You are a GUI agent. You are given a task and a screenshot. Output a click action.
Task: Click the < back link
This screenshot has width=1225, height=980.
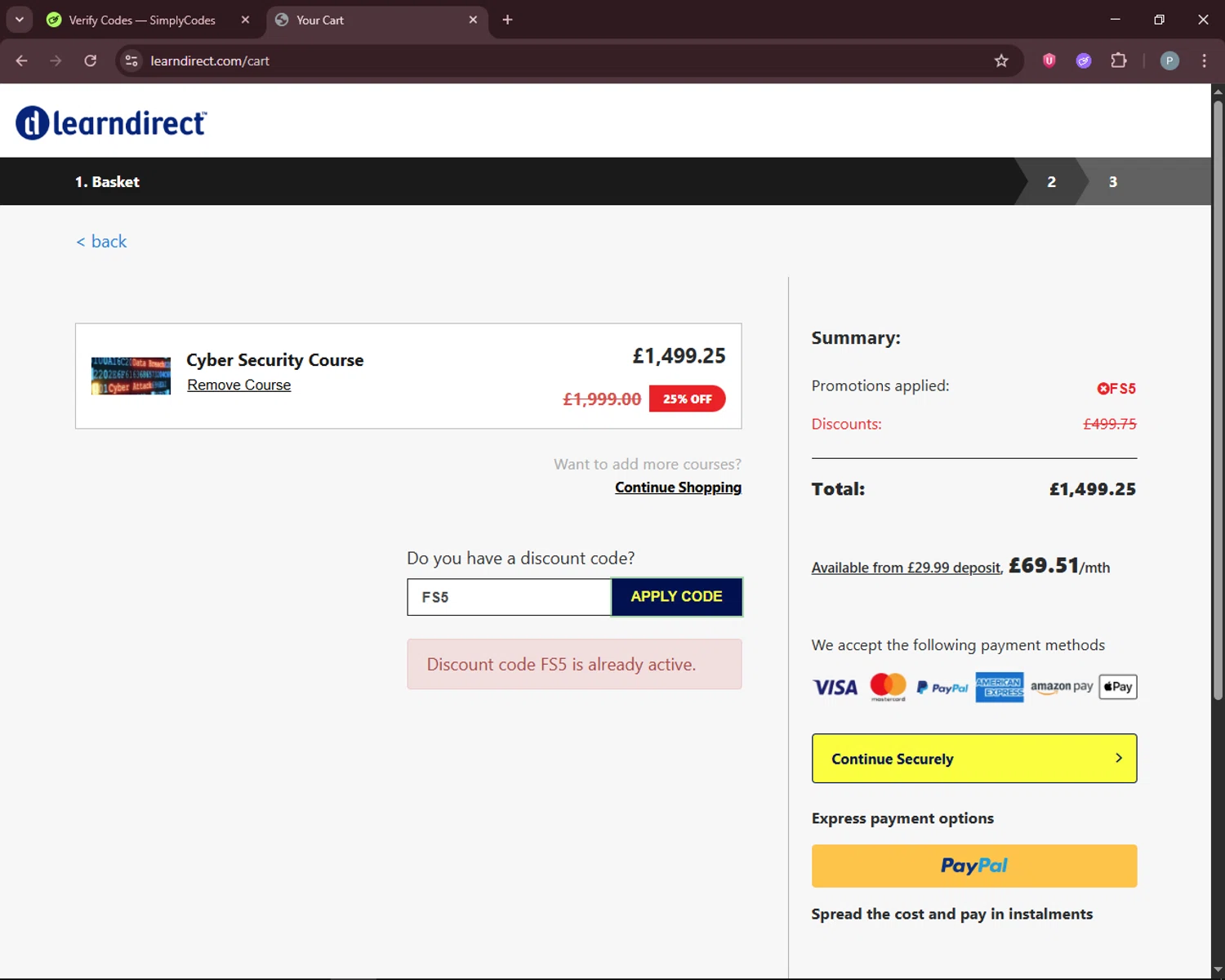101,242
